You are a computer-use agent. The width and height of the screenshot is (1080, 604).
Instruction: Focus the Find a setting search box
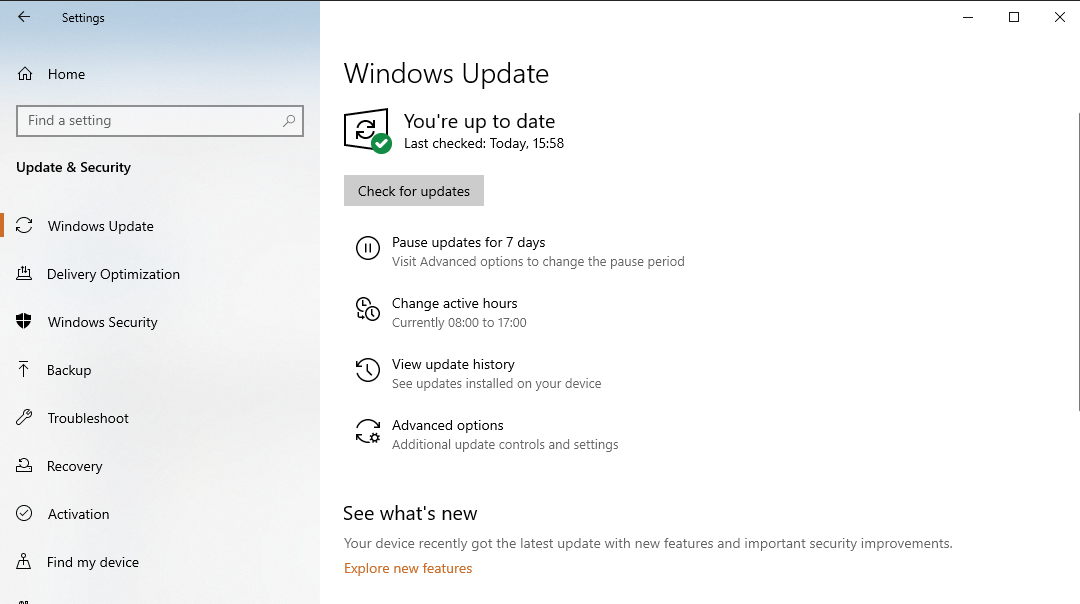click(x=160, y=121)
